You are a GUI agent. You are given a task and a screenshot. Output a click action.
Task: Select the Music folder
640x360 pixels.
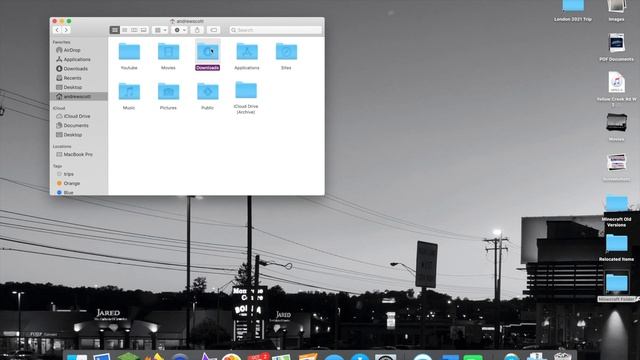(129, 96)
